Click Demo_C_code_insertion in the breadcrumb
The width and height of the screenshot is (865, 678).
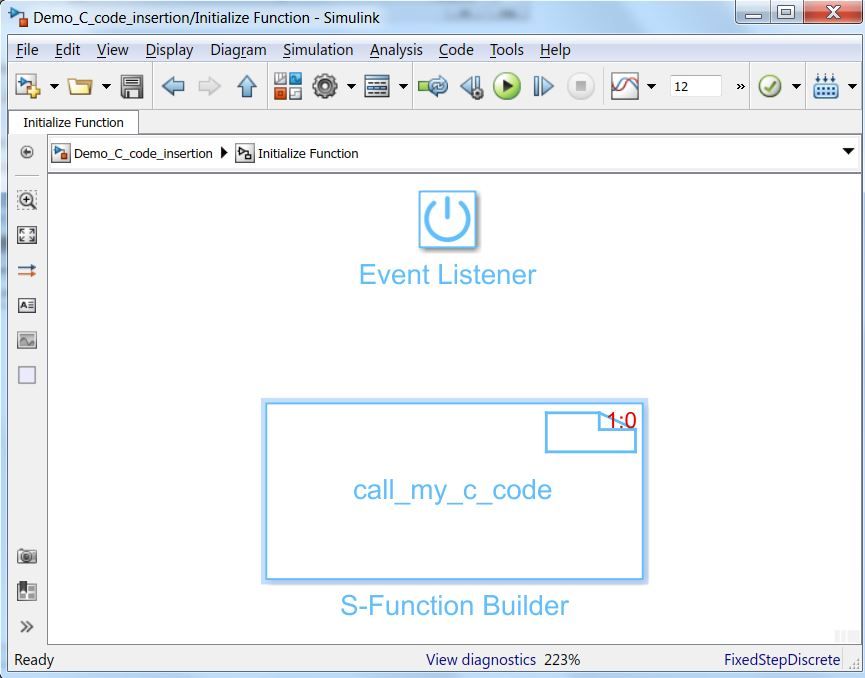click(x=143, y=153)
